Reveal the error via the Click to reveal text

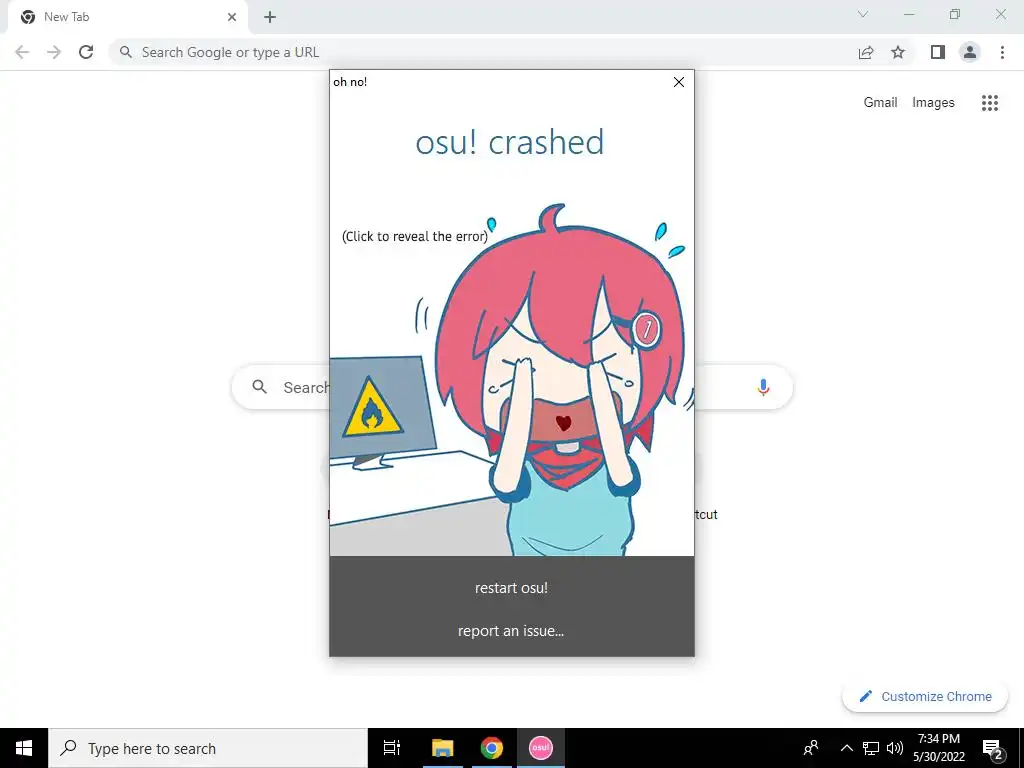[415, 236]
